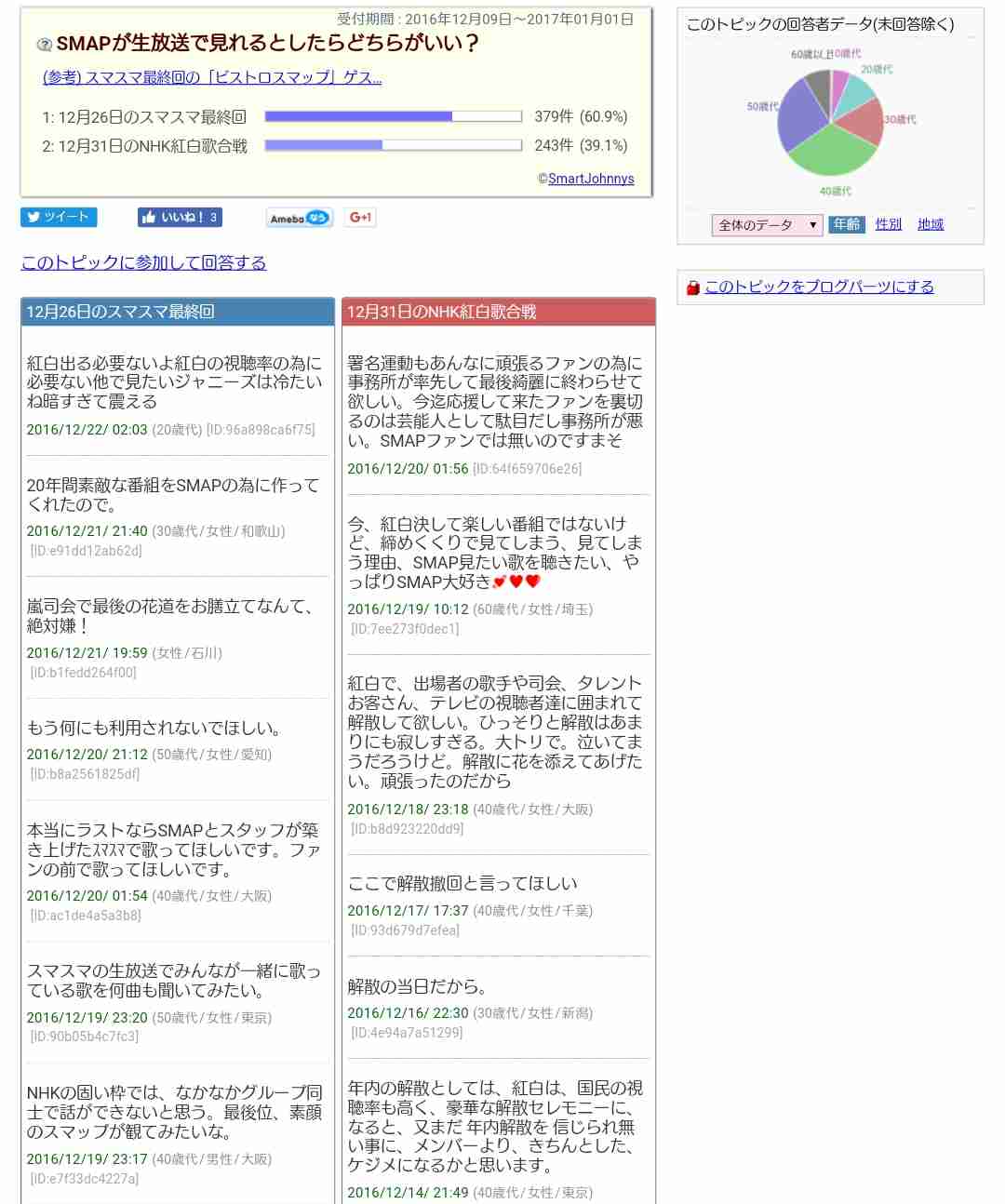This screenshot has width=1005, height=1204.
Task: Click comment 20年間素敵な番組をSMAPの為に
Action: click(x=173, y=495)
